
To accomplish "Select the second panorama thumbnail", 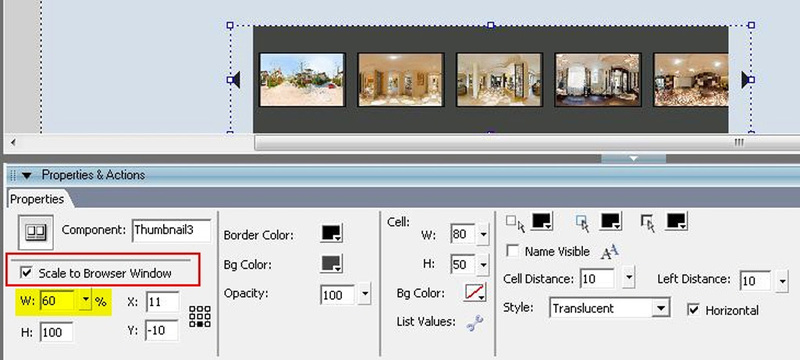I will pos(401,80).
